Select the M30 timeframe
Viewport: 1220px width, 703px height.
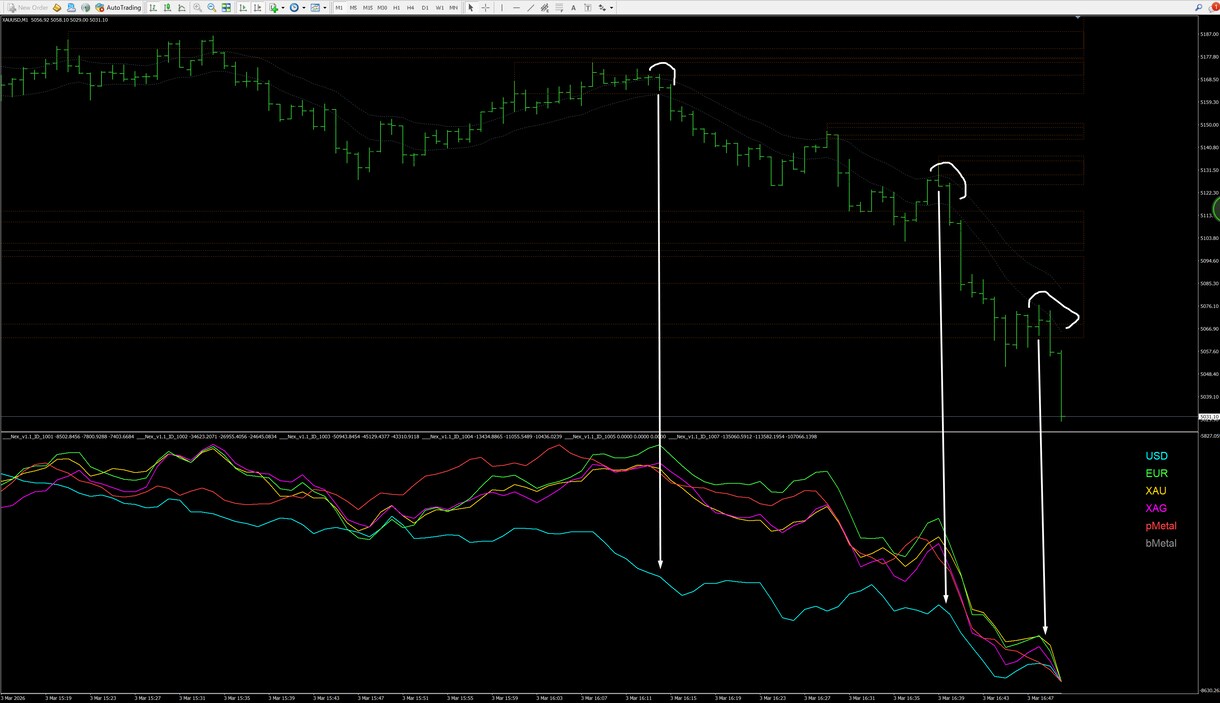point(383,7)
